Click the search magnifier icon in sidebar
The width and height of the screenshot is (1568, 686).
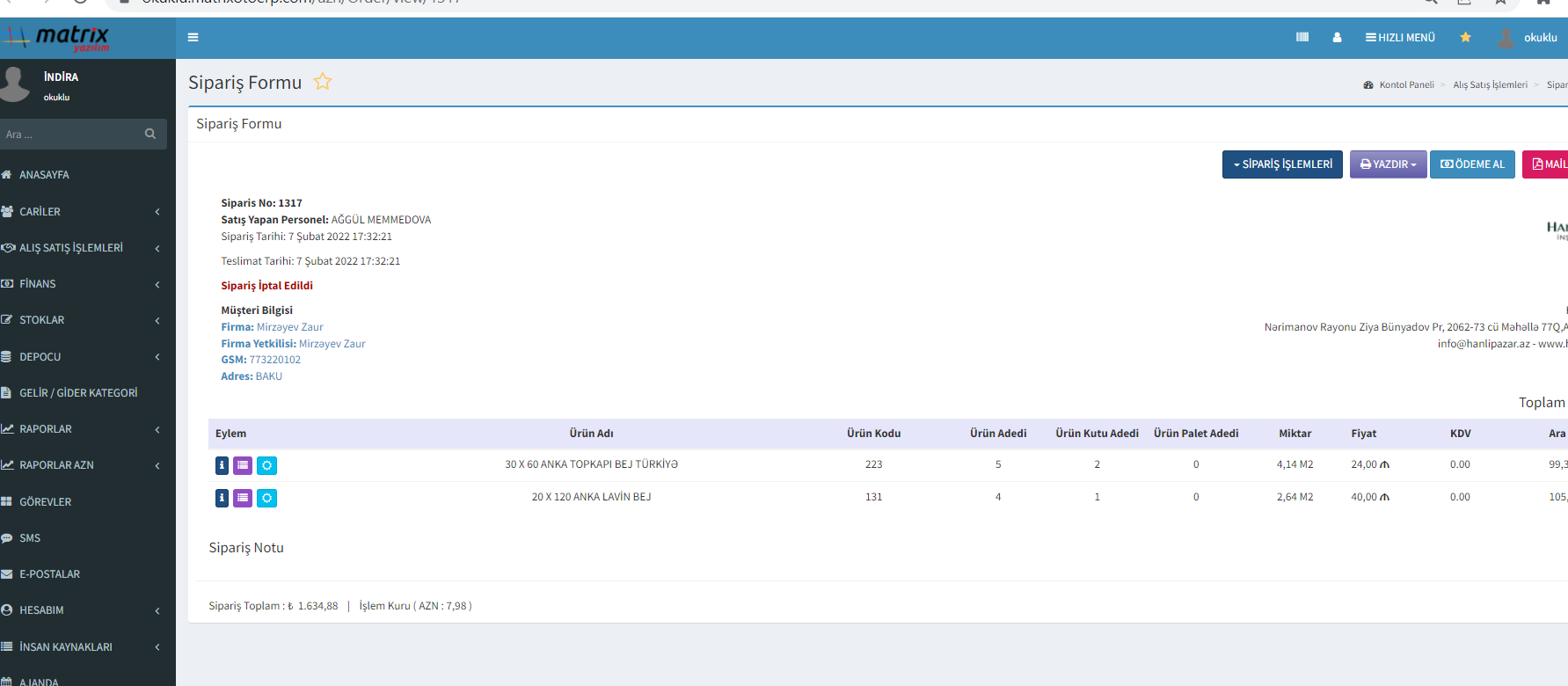click(x=150, y=135)
